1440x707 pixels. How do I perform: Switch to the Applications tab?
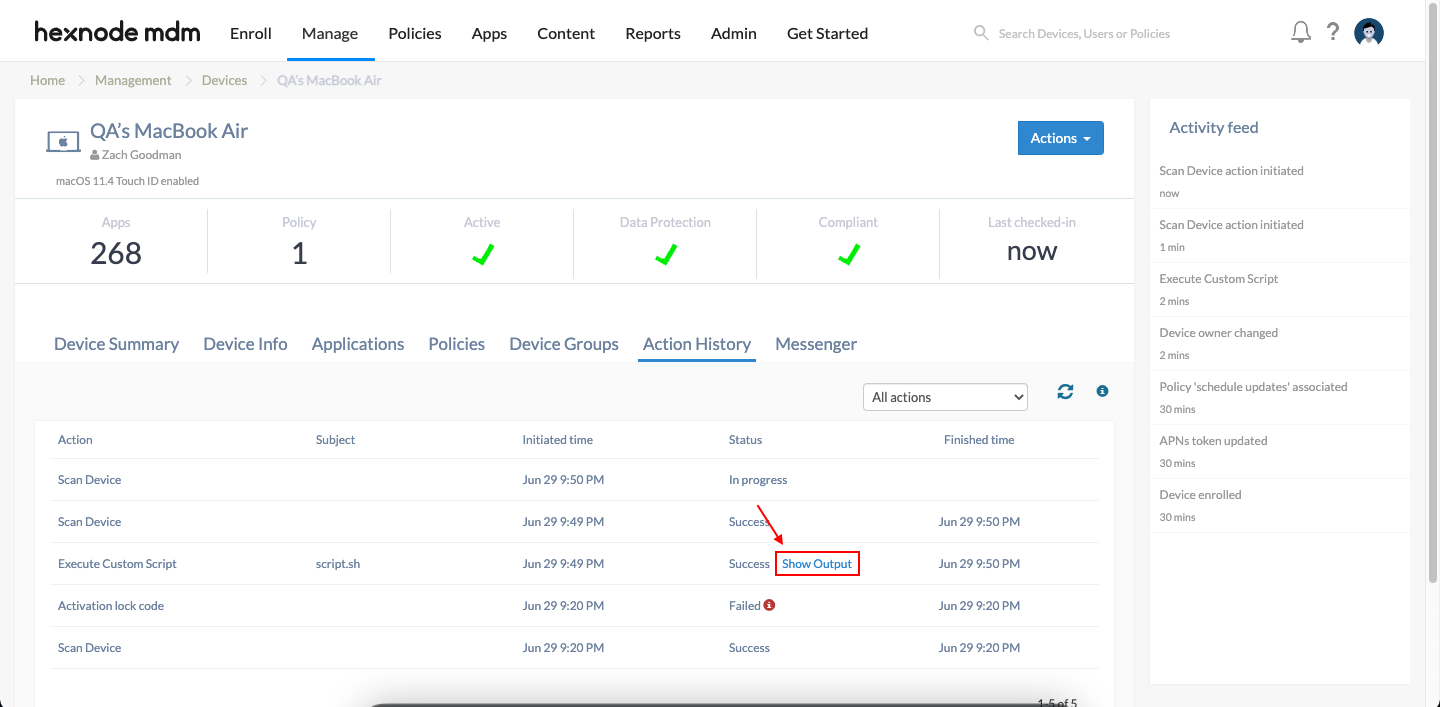(x=358, y=344)
